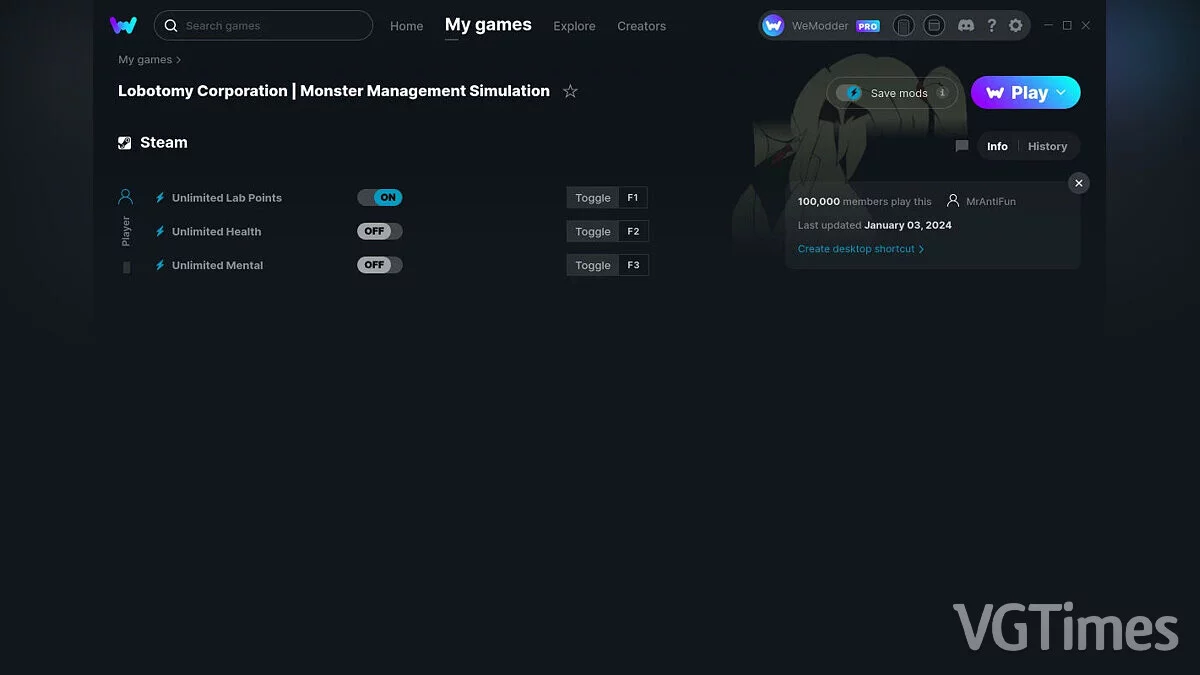Click the Play button
The width and height of the screenshot is (1200, 675).
(x=1026, y=92)
